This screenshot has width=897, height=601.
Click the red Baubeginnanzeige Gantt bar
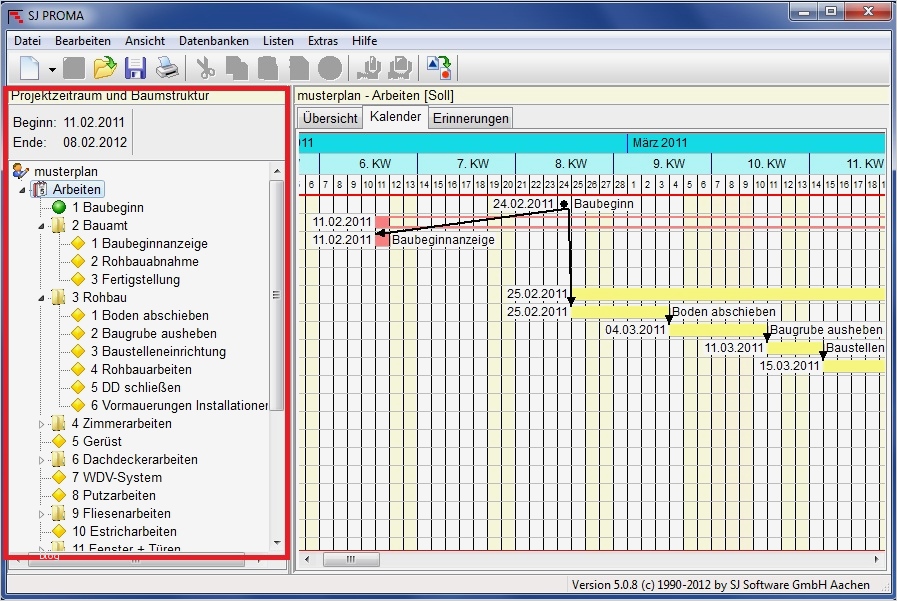tap(382, 240)
